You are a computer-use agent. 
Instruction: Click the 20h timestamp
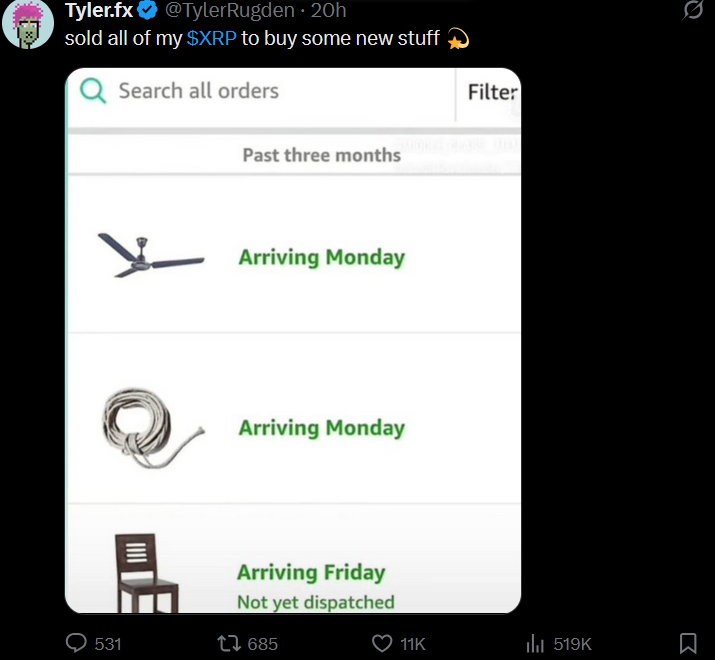click(x=328, y=11)
